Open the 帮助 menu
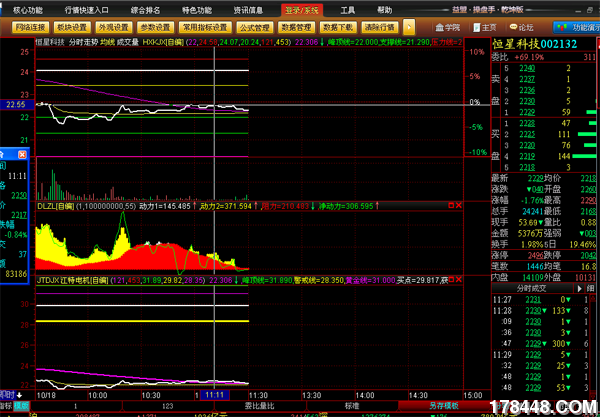The image size is (600, 417). click(x=385, y=10)
